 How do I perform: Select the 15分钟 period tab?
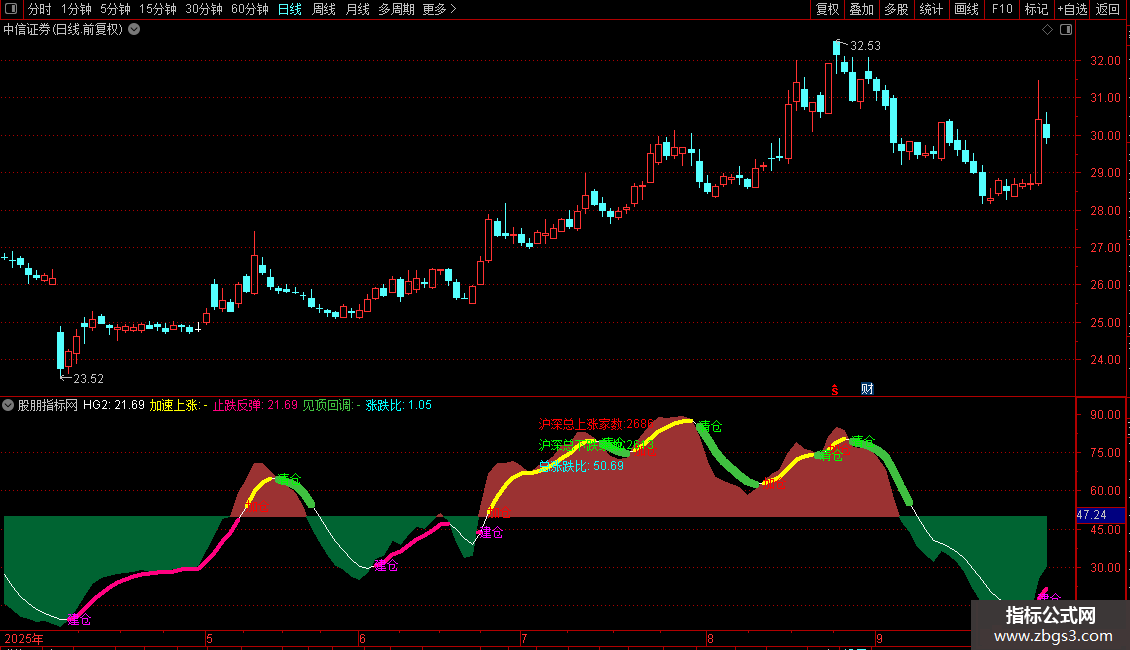click(x=158, y=9)
